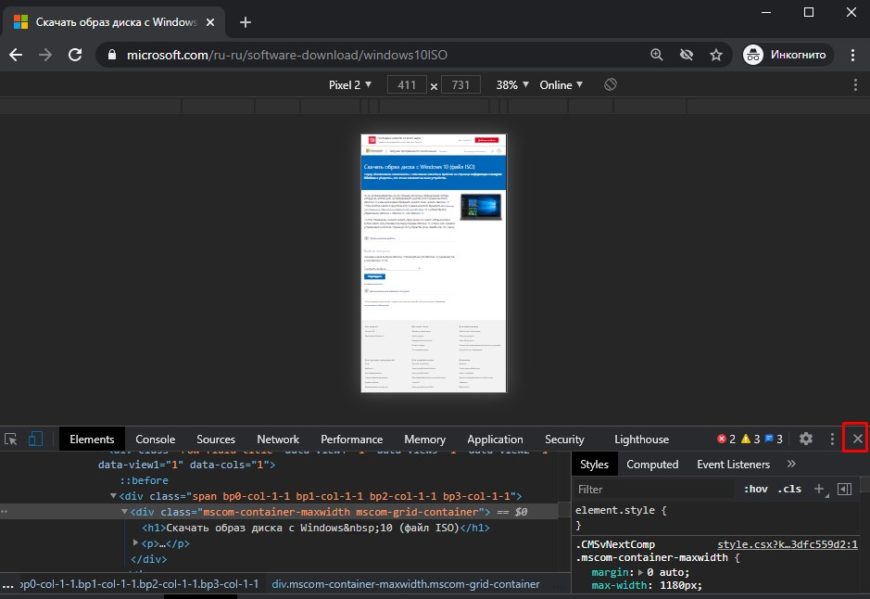Toggle the computed styles sidebar icon
The height and width of the screenshot is (599, 870).
point(844,489)
